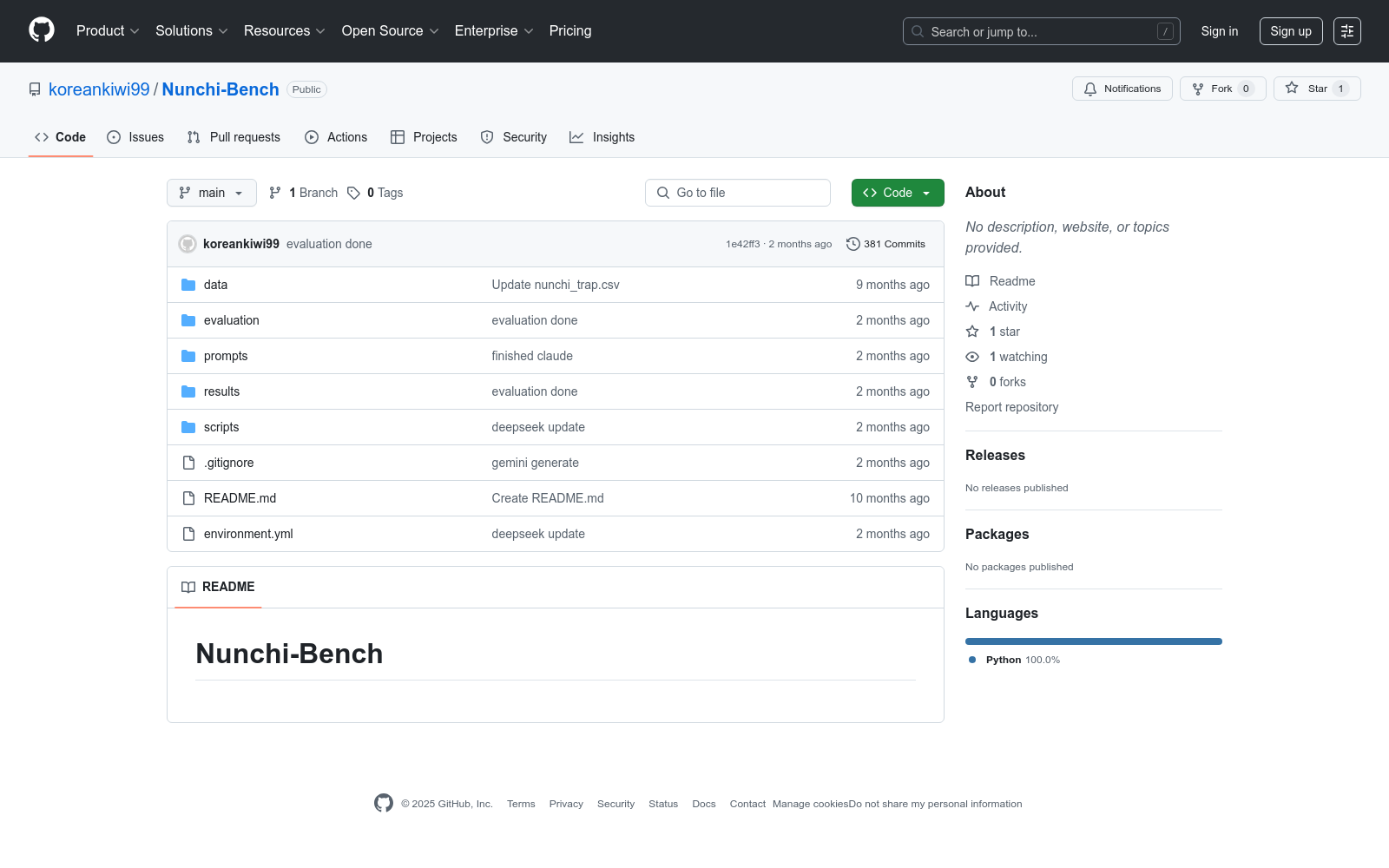1389x868 pixels.
Task: Open the evaluation folder
Action: click(232, 320)
